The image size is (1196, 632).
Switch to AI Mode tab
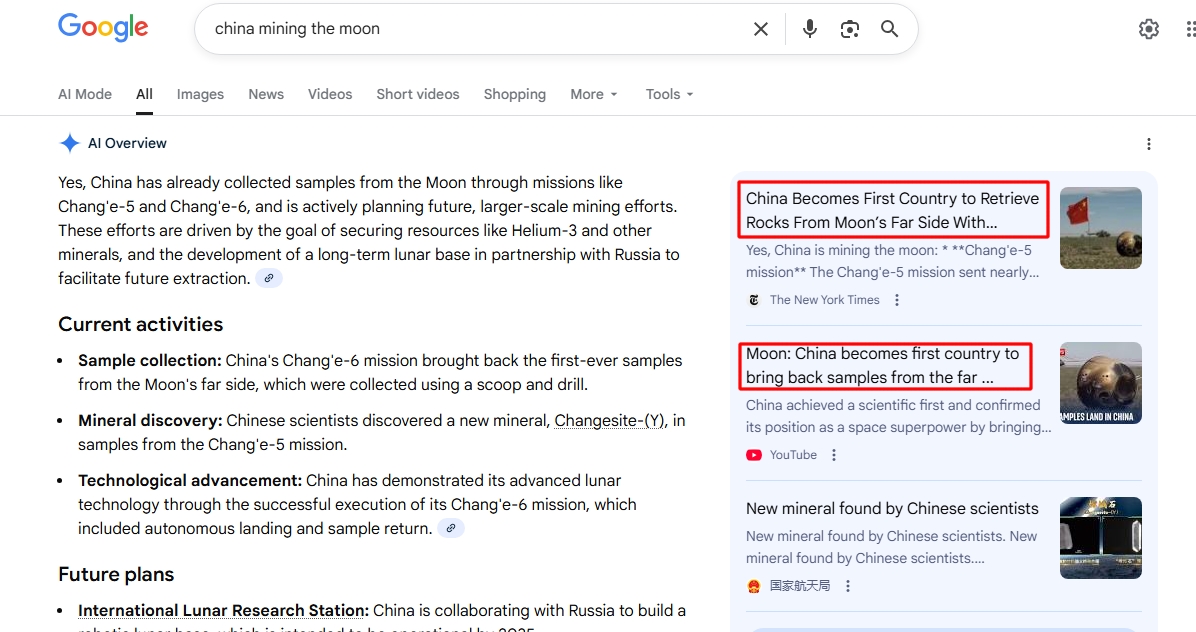(85, 95)
